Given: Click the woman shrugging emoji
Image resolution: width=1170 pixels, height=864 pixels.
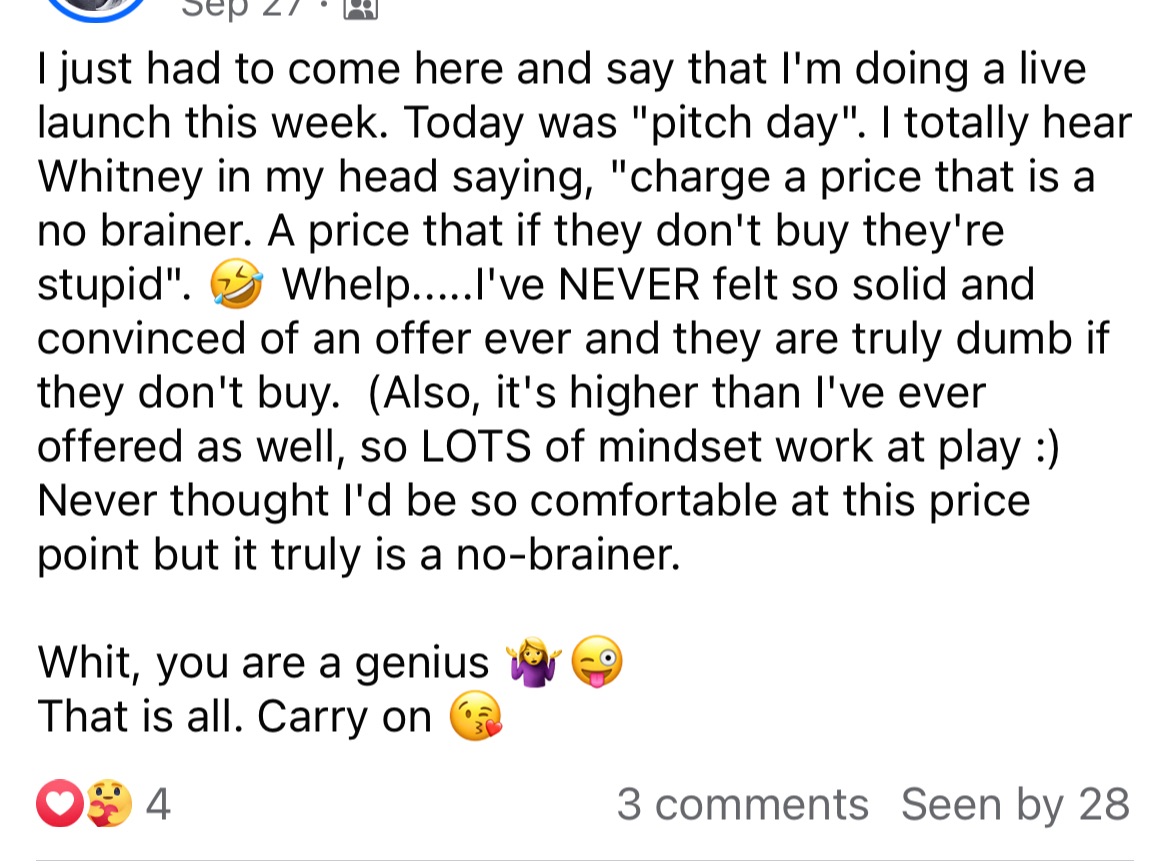Looking at the screenshot, I should (534, 662).
